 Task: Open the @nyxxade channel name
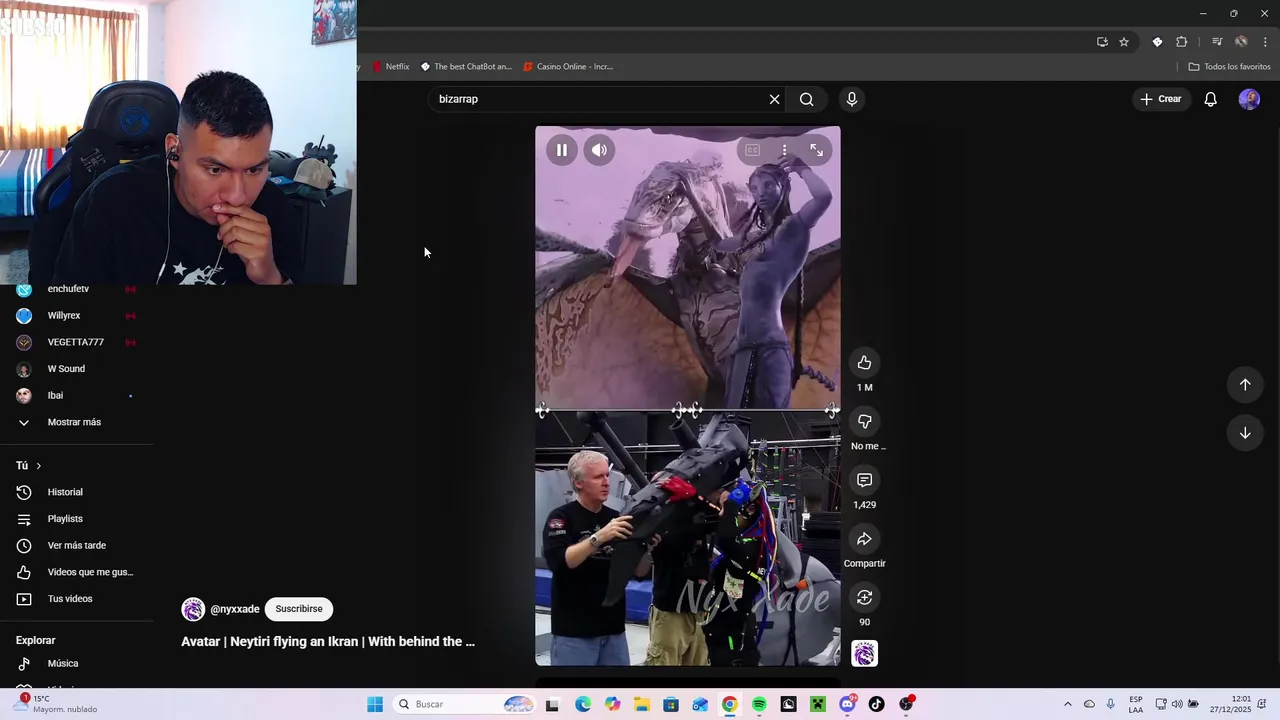click(x=235, y=609)
